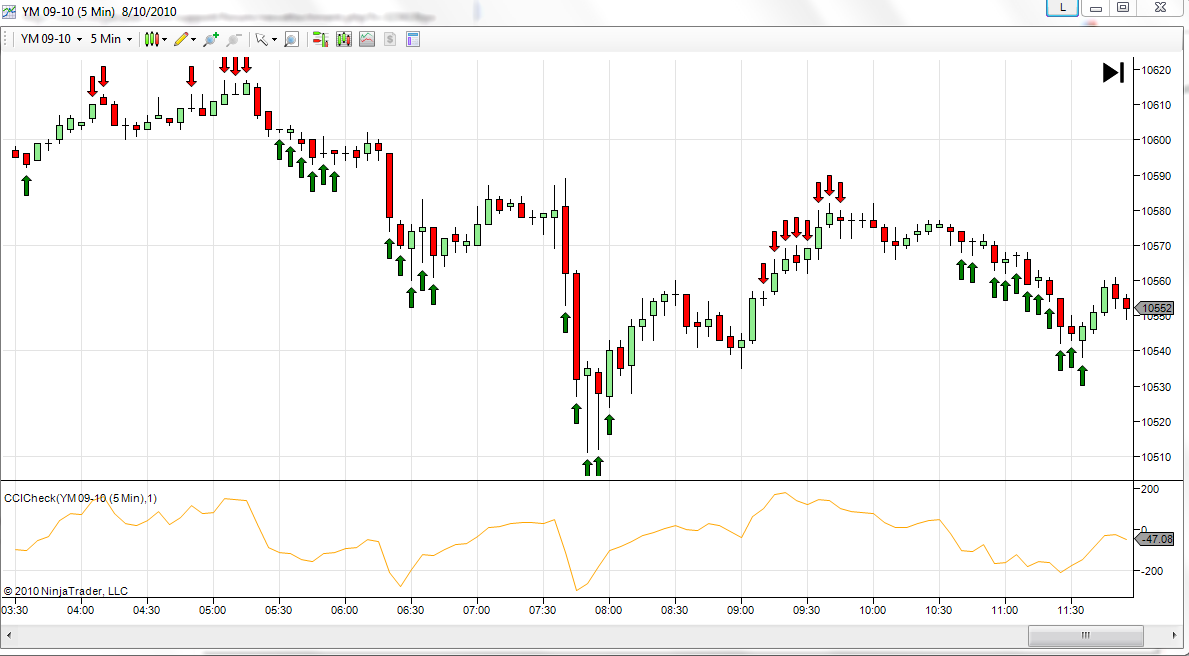1189x656 pixels.
Task: Select the pencil drawing tools icon
Action: (180, 39)
